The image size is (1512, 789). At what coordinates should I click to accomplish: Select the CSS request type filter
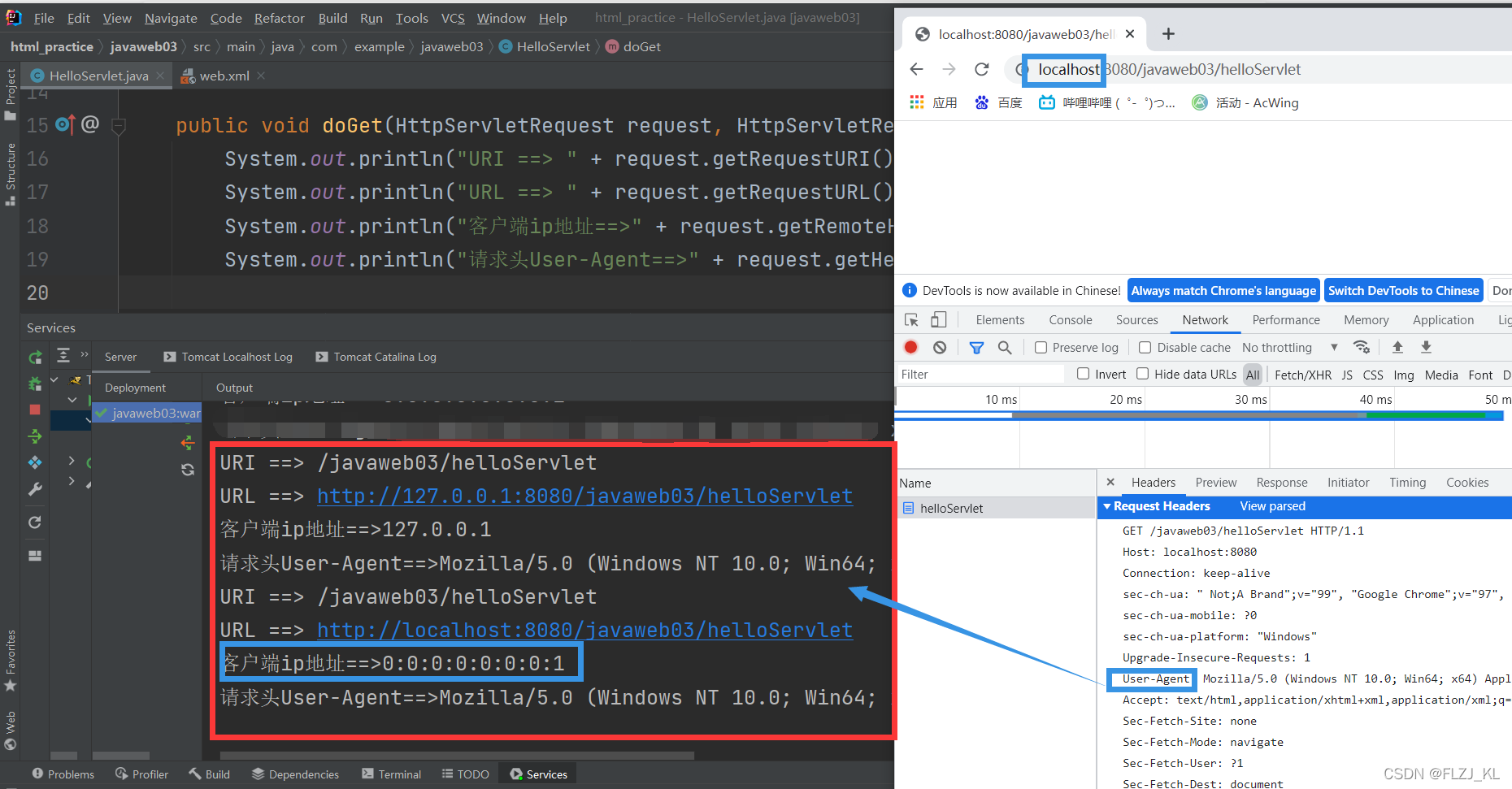[1373, 375]
